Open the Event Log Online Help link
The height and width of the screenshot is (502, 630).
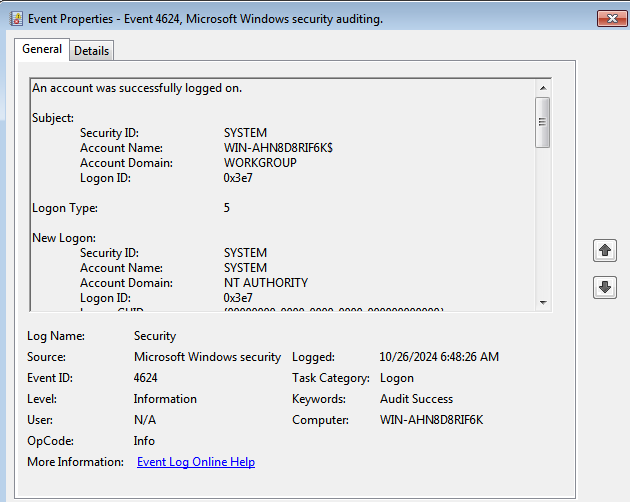(195, 462)
